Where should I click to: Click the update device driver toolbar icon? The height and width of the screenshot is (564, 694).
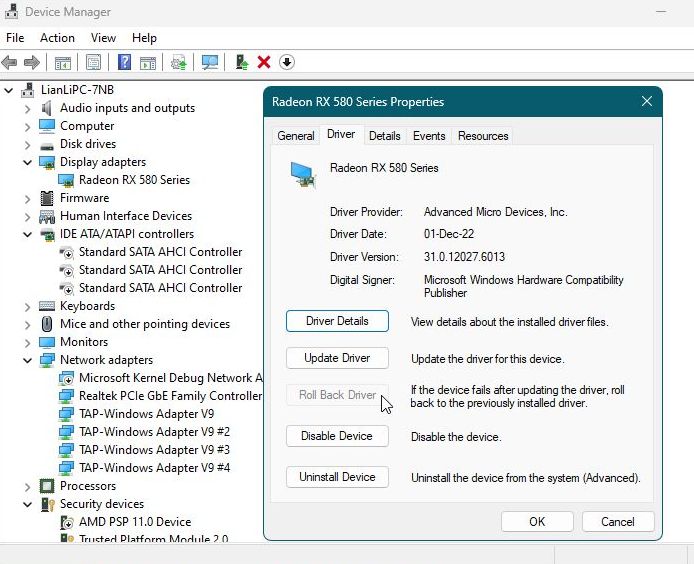[x=179, y=62]
